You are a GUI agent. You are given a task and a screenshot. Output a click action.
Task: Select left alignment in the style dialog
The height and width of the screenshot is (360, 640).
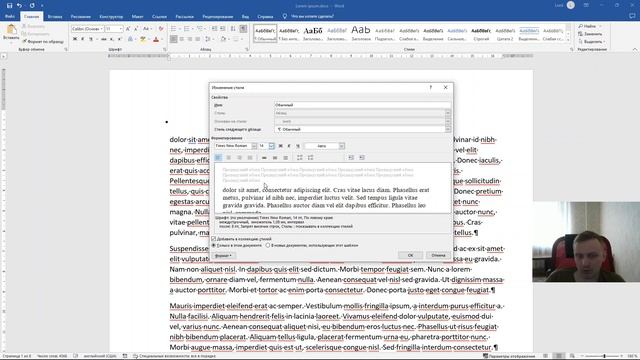tap(218, 158)
